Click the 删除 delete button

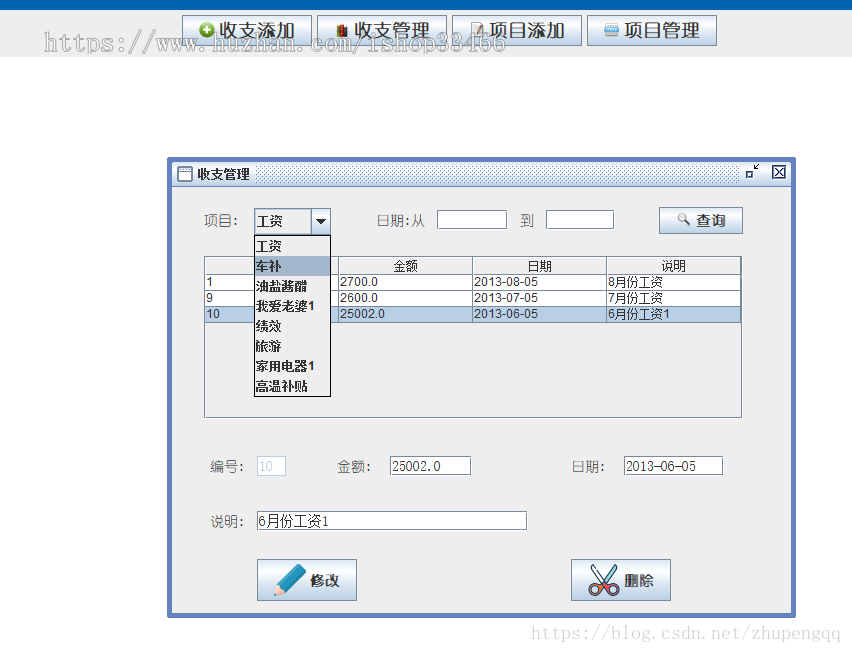tap(621, 580)
